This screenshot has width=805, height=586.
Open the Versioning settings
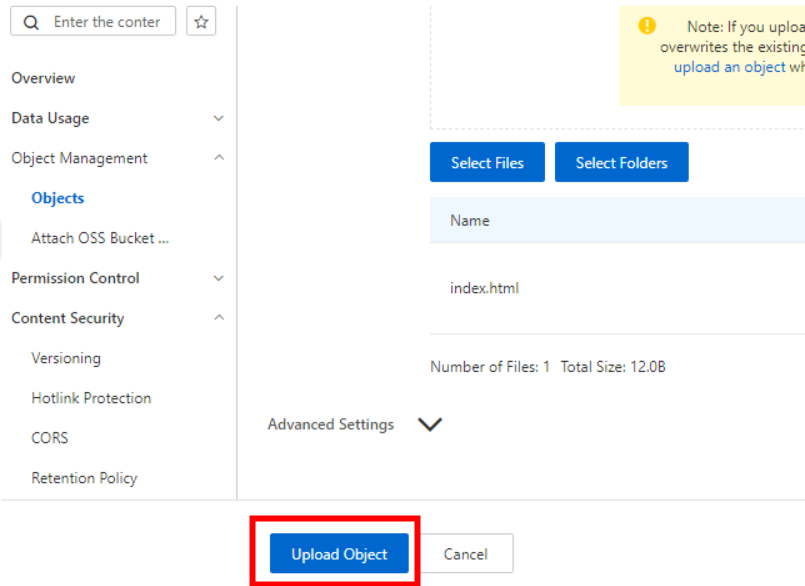[66, 358]
